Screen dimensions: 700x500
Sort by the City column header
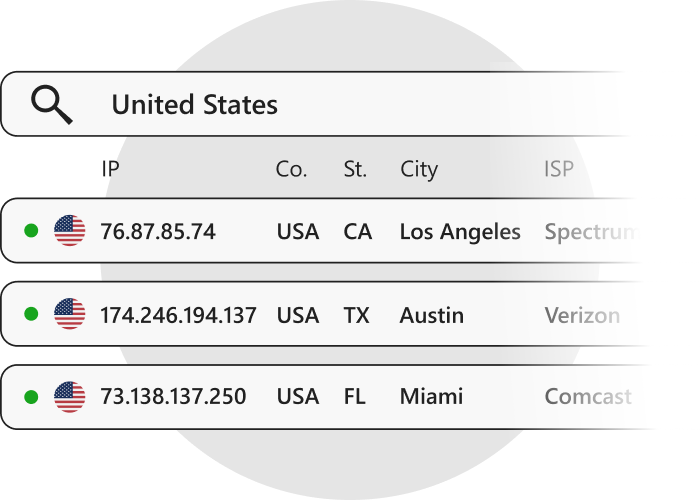click(x=419, y=169)
